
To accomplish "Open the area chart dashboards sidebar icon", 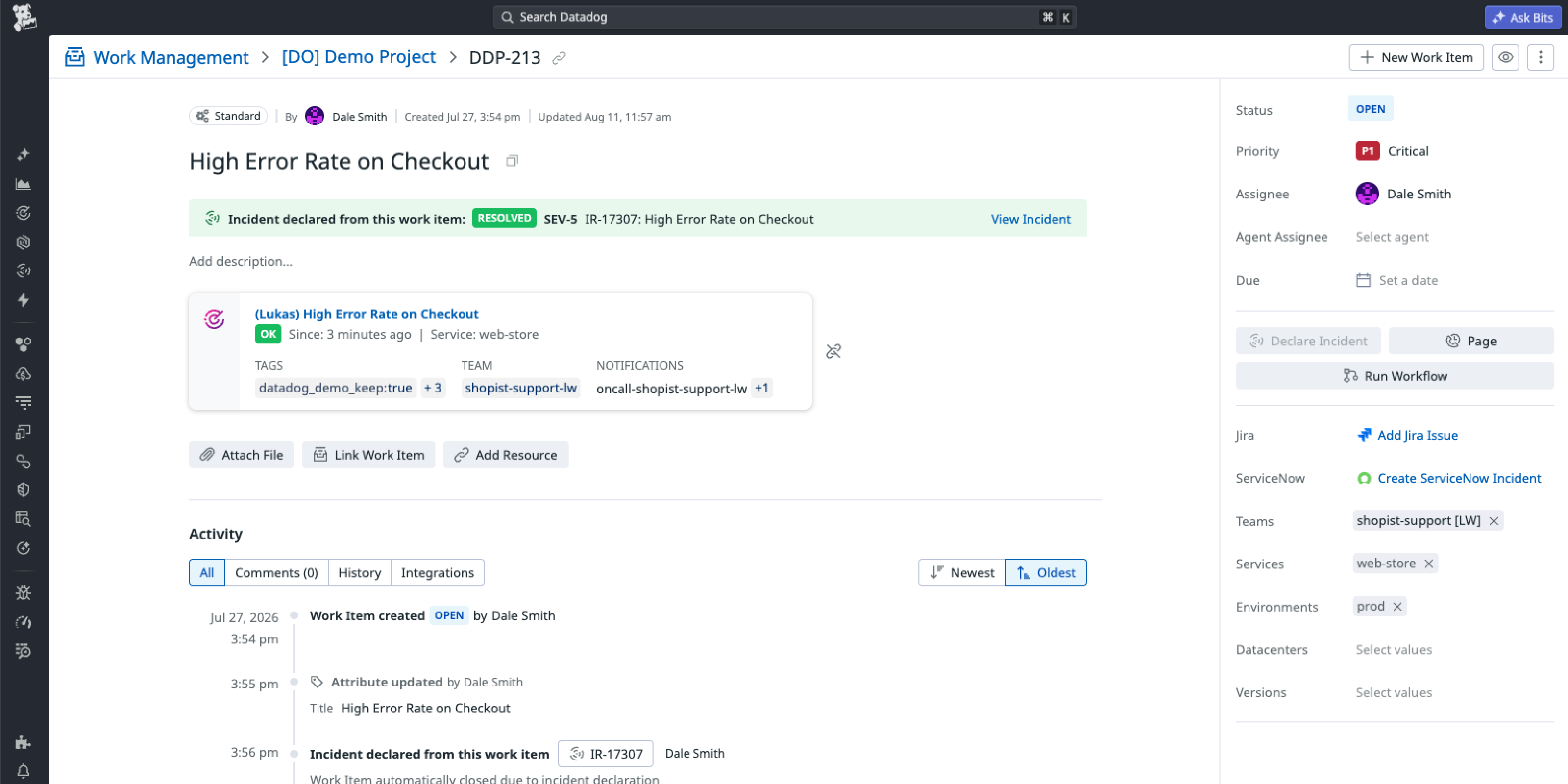I will tap(23, 184).
